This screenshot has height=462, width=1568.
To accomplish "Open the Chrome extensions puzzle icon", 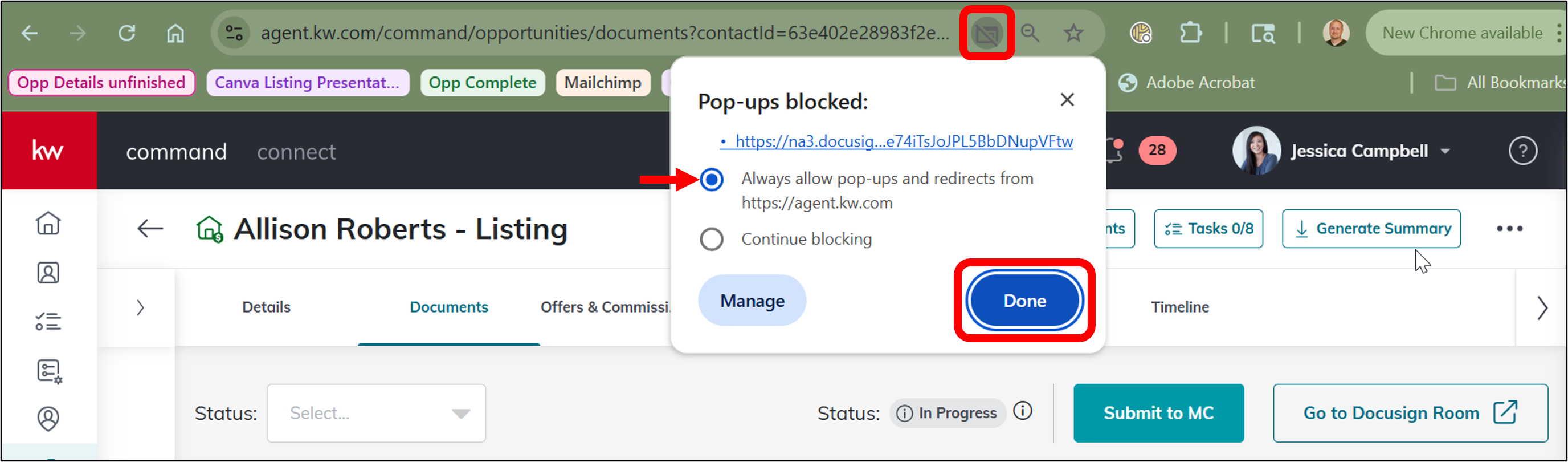I will coord(1190,33).
